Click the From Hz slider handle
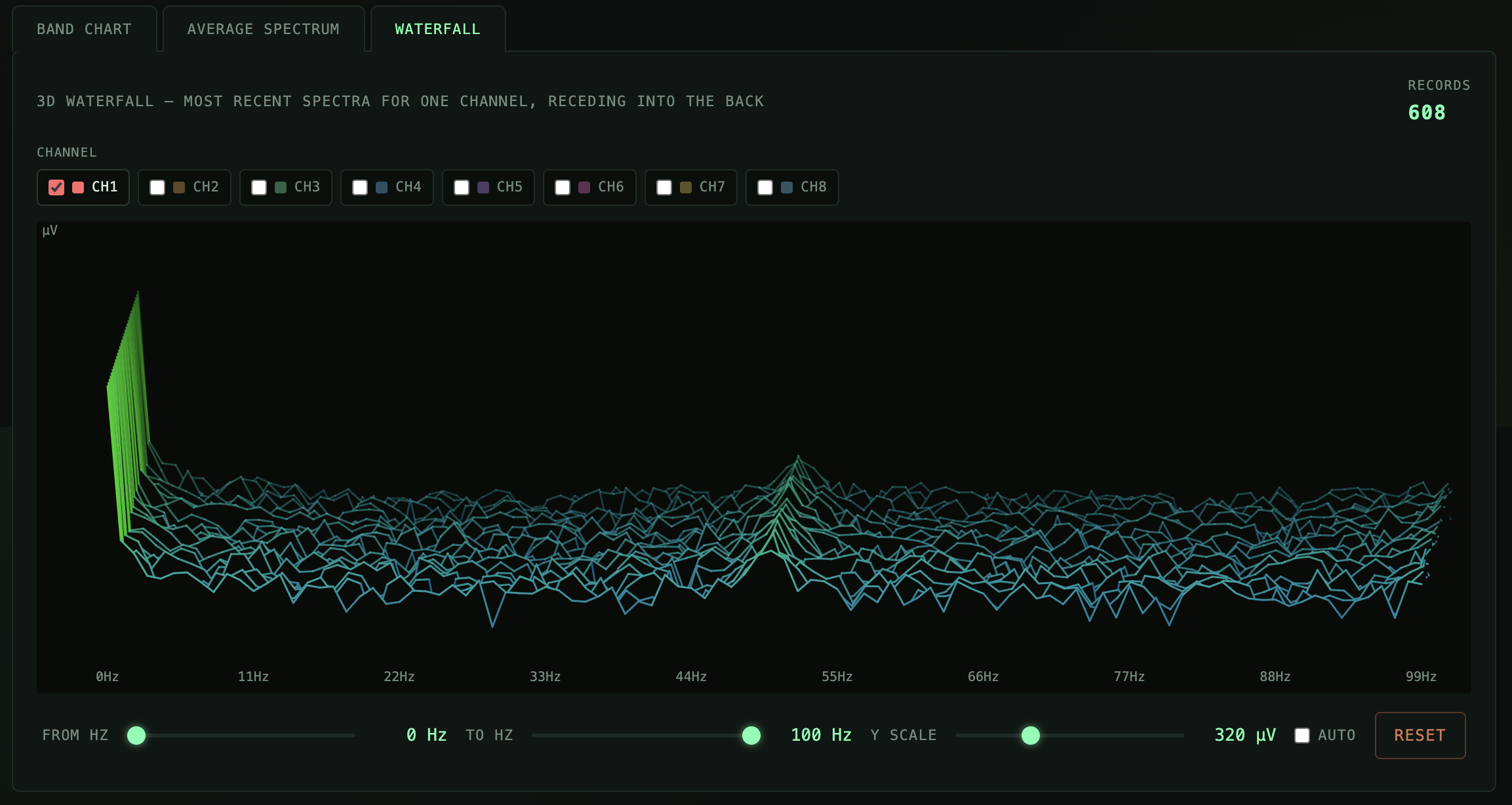1512x805 pixels. click(136, 736)
